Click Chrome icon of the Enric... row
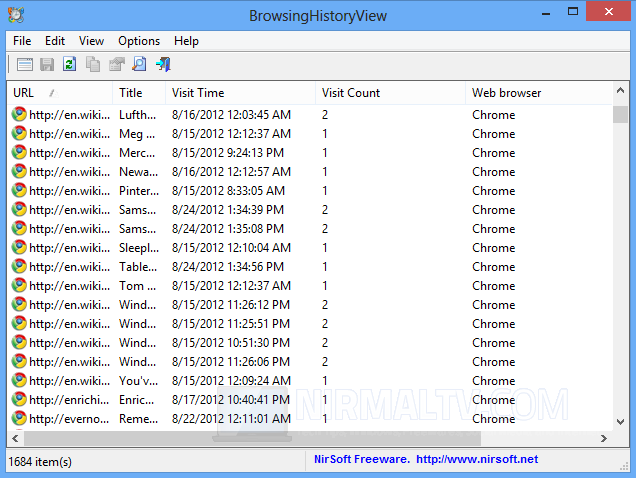The height and width of the screenshot is (478, 636). (x=19, y=400)
